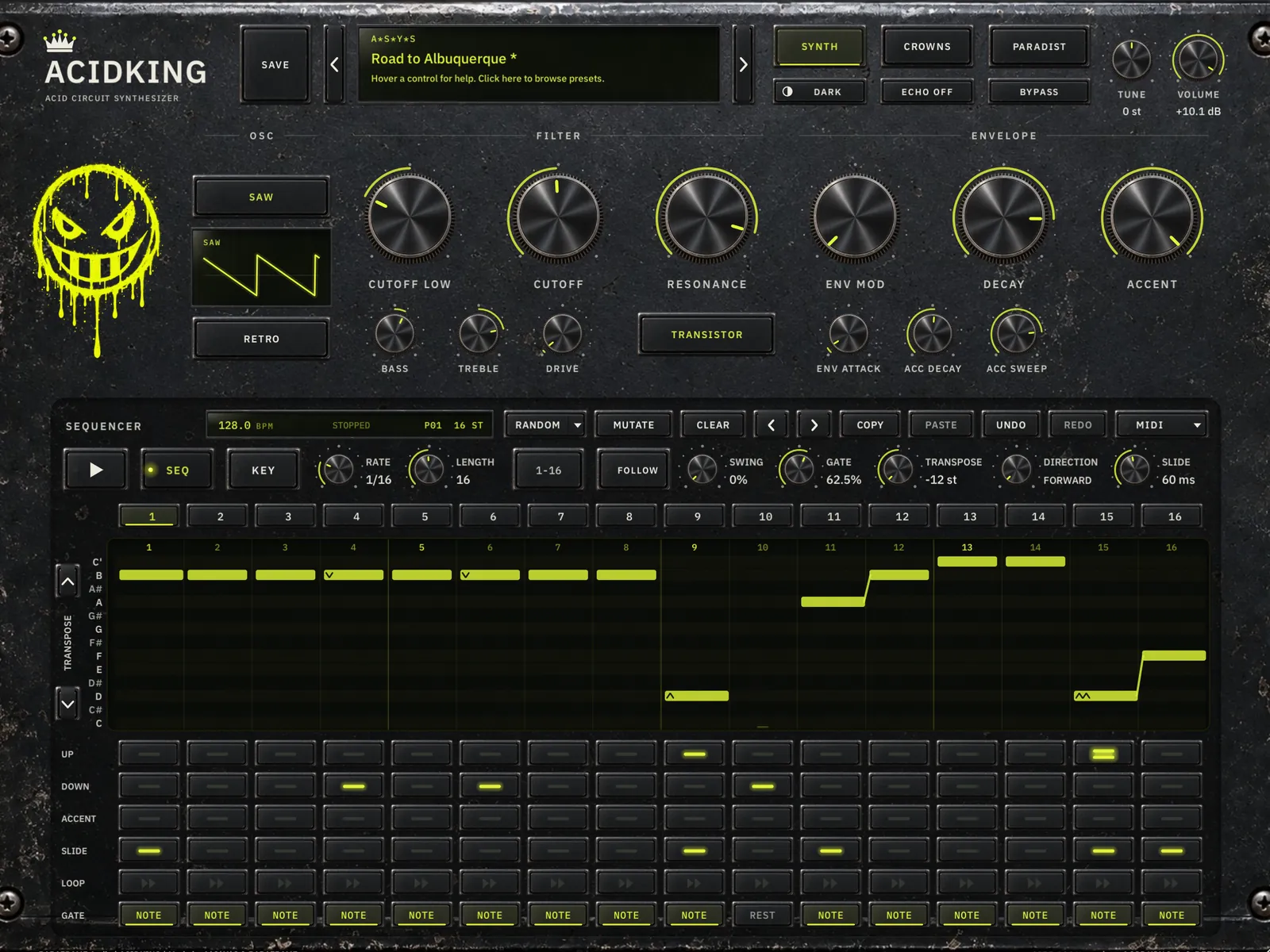Open preset browser via preset name display
Image resolution: width=1270 pixels, height=952 pixels.
coord(539,64)
